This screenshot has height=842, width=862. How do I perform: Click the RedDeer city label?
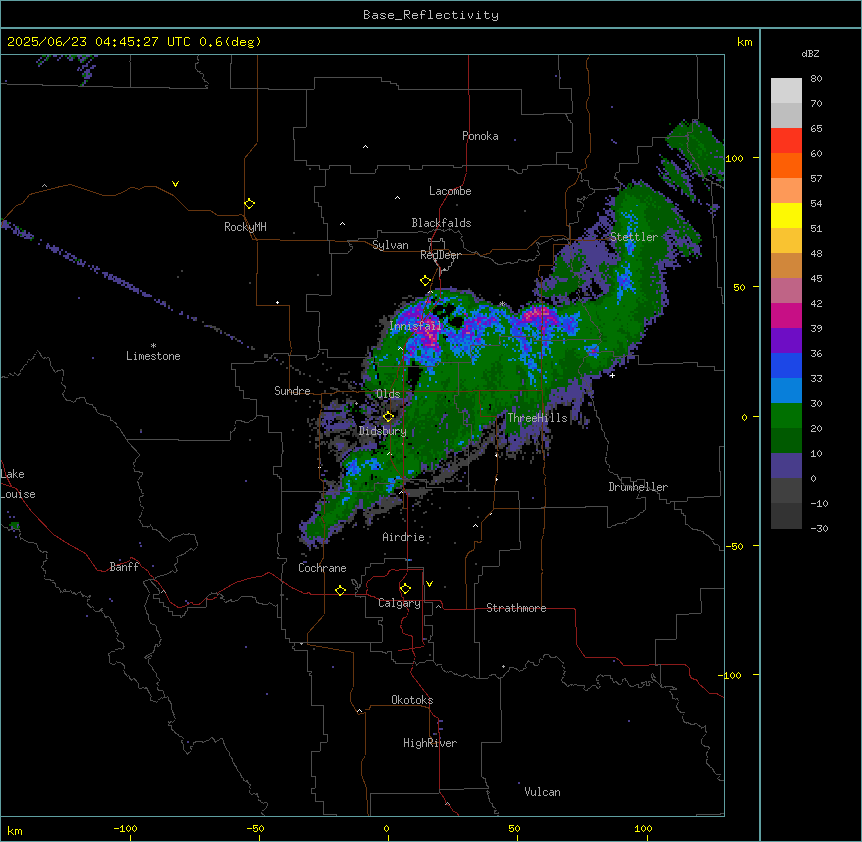click(x=441, y=256)
